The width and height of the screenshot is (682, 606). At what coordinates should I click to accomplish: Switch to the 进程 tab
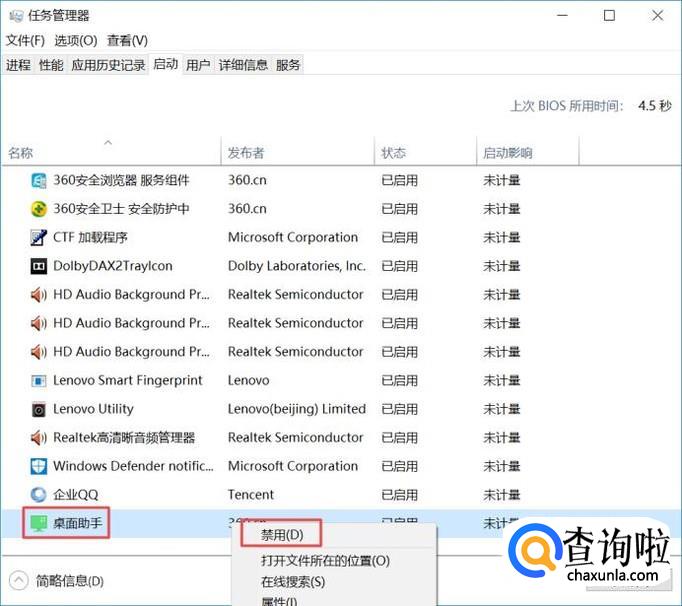click(18, 65)
